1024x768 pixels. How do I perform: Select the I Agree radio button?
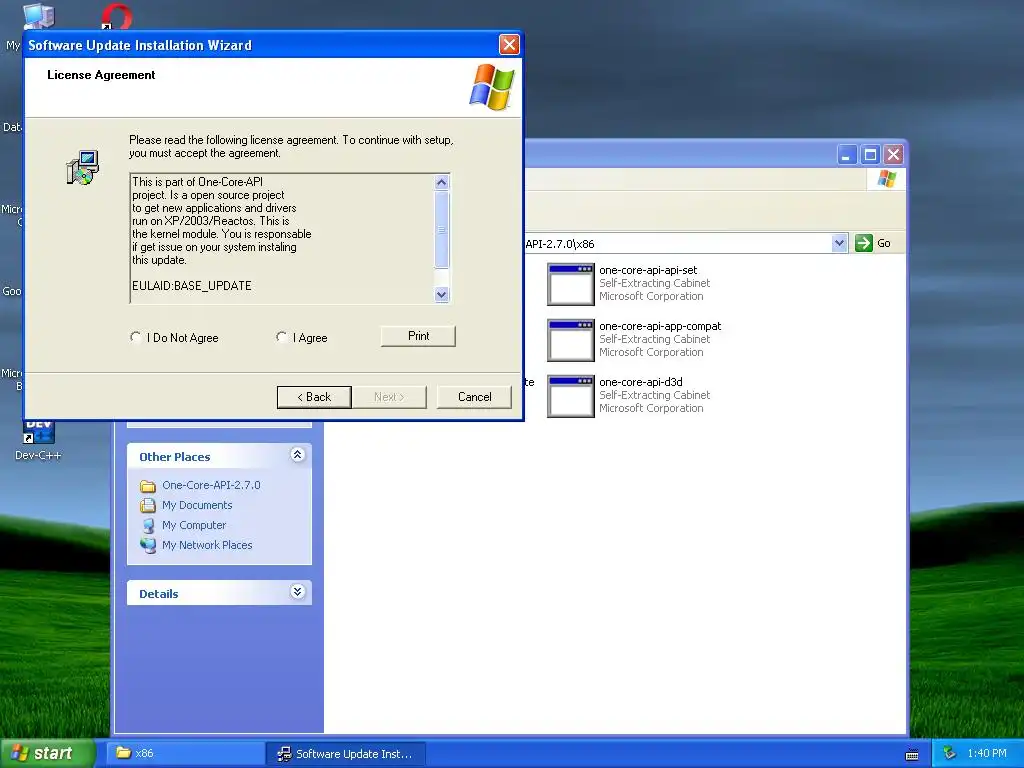(281, 337)
